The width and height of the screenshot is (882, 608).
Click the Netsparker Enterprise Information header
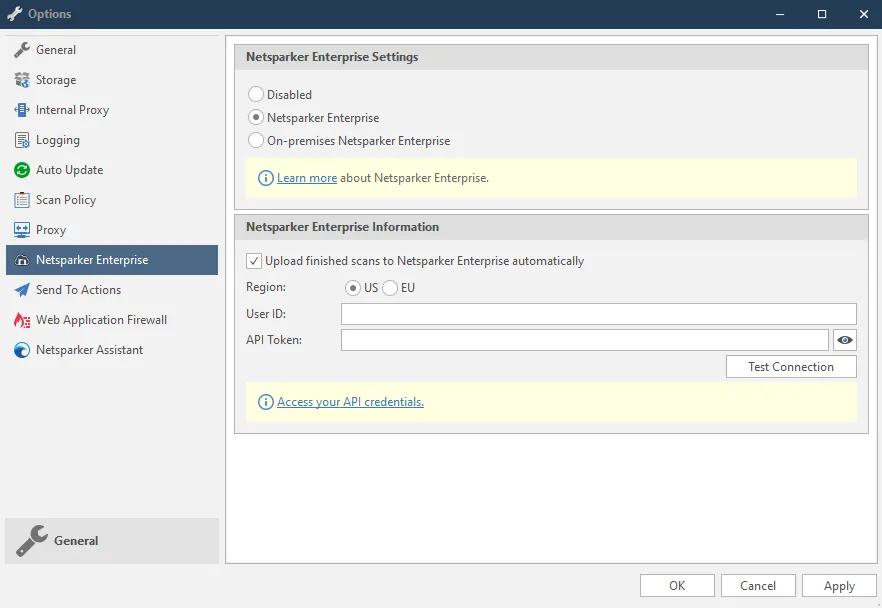(x=551, y=227)
